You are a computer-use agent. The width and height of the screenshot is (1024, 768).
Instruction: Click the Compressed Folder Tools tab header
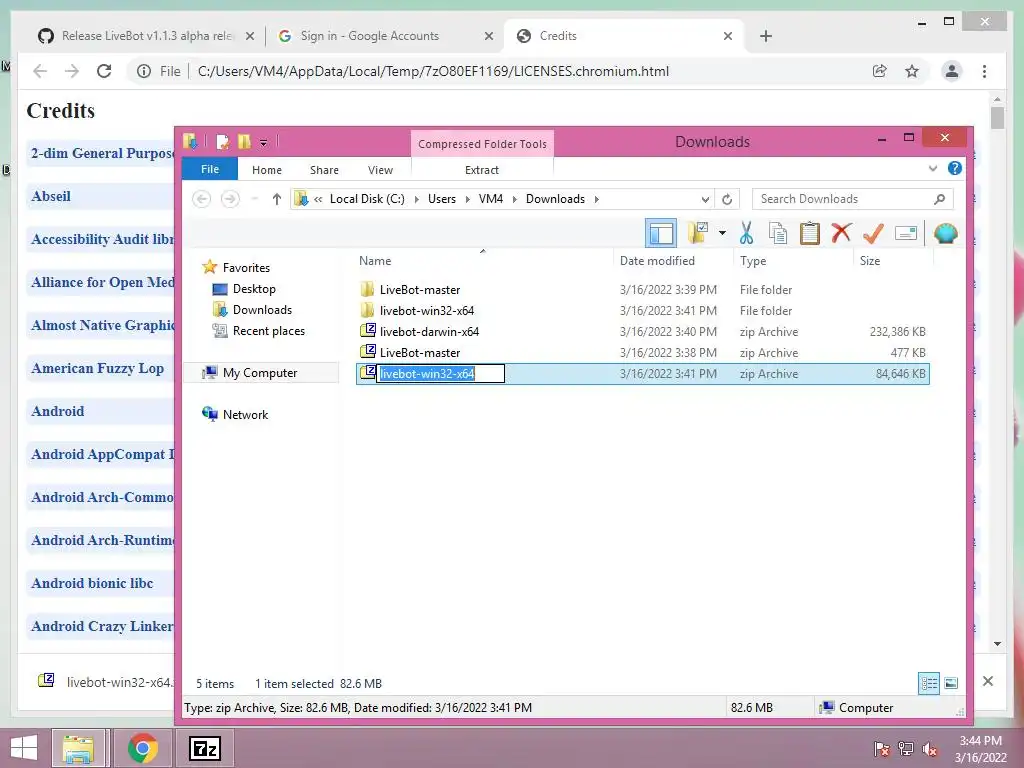click(x=482, y=144)
